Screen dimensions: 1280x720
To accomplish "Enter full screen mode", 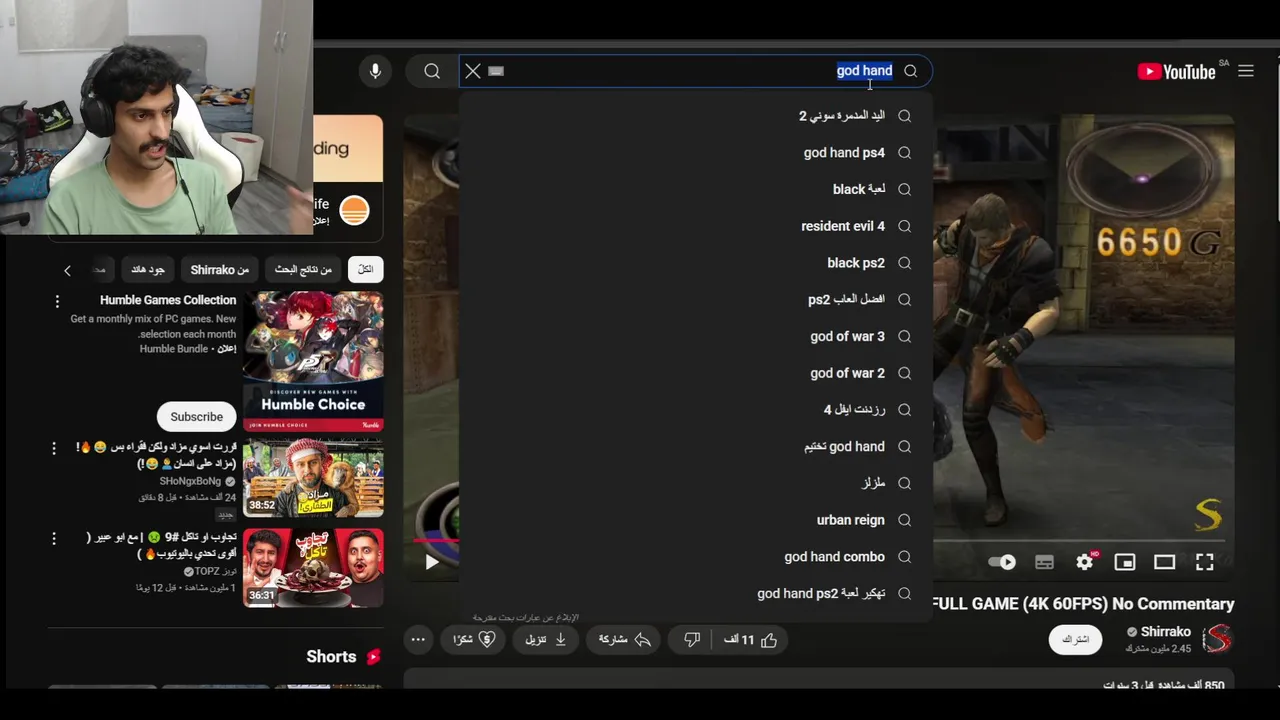I will 1205,562.
